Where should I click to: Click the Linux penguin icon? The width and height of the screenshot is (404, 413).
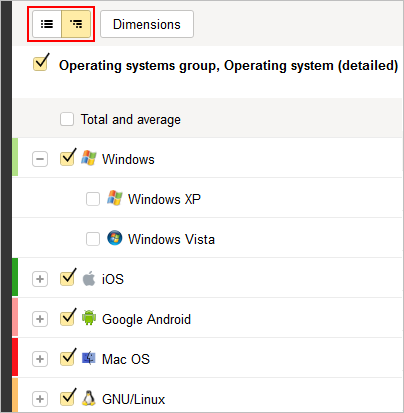(x=89, y=398)
